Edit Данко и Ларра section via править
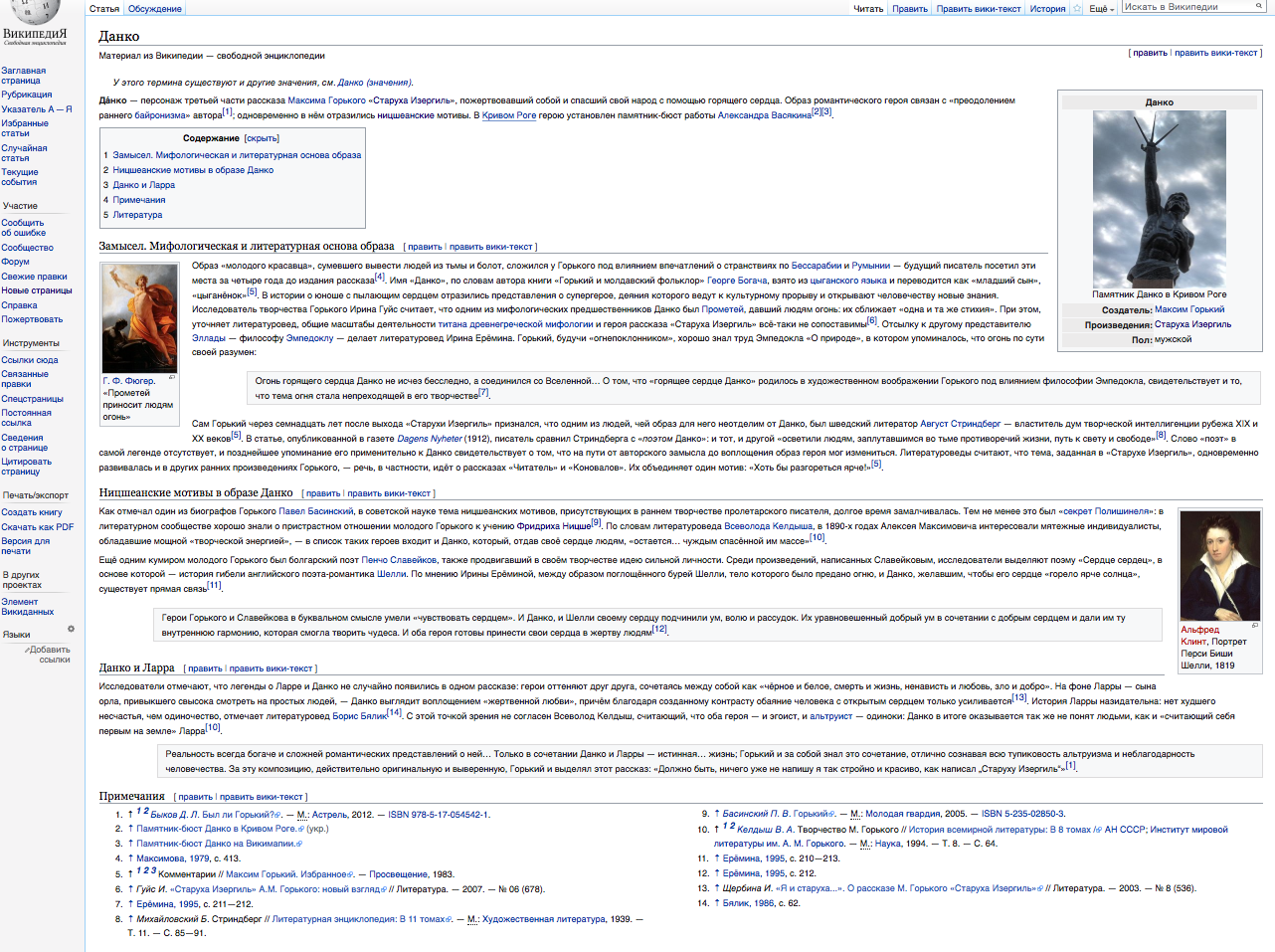This screenshot has height=952, width=1275. [205, 668]
